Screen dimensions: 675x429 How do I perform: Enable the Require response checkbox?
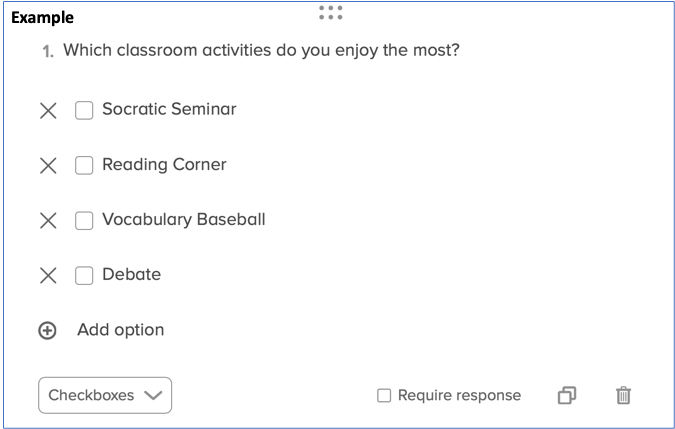click(384, 395)
